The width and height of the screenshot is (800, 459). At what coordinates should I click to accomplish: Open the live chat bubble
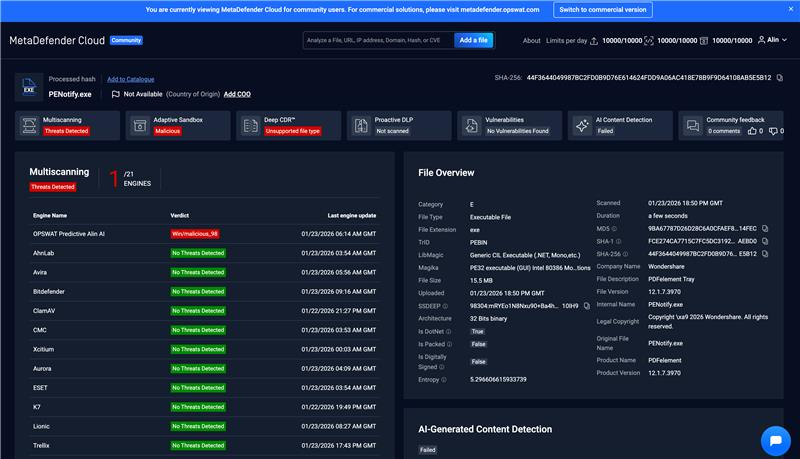pyautogui.click(x=775, y=440)
